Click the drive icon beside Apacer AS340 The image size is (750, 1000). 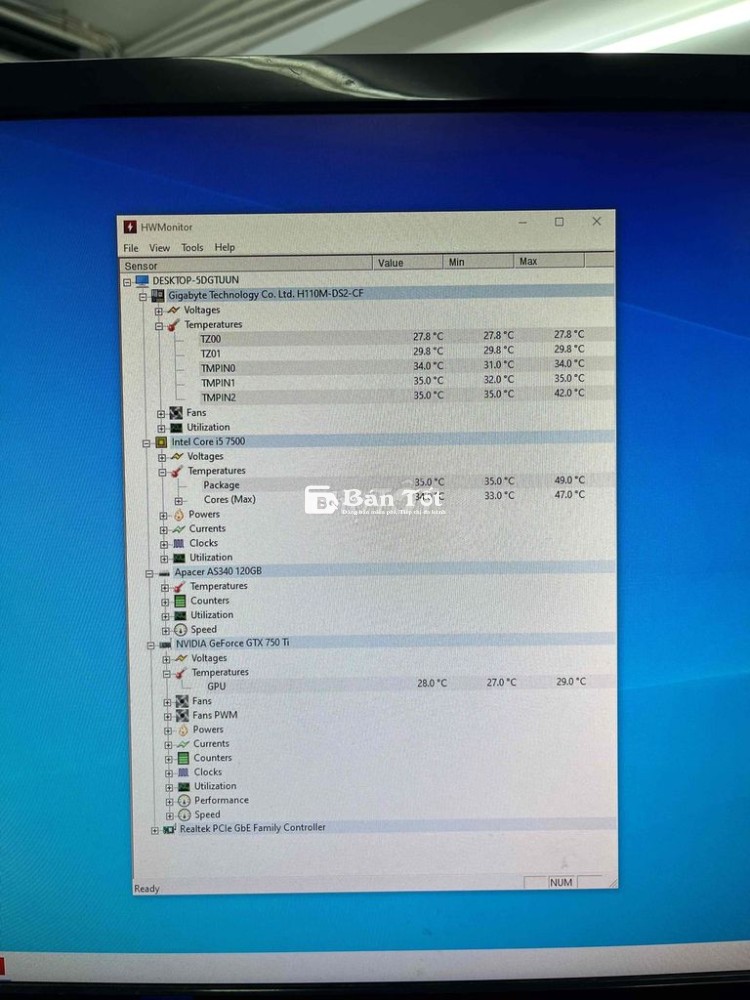(x=164, y=573)
